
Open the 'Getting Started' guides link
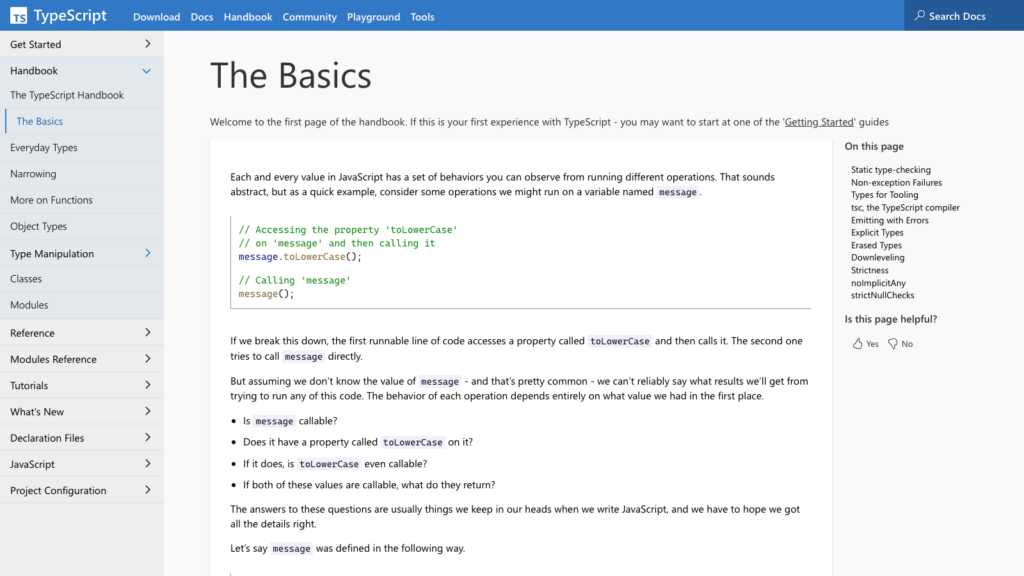click(x=819, y=121)
